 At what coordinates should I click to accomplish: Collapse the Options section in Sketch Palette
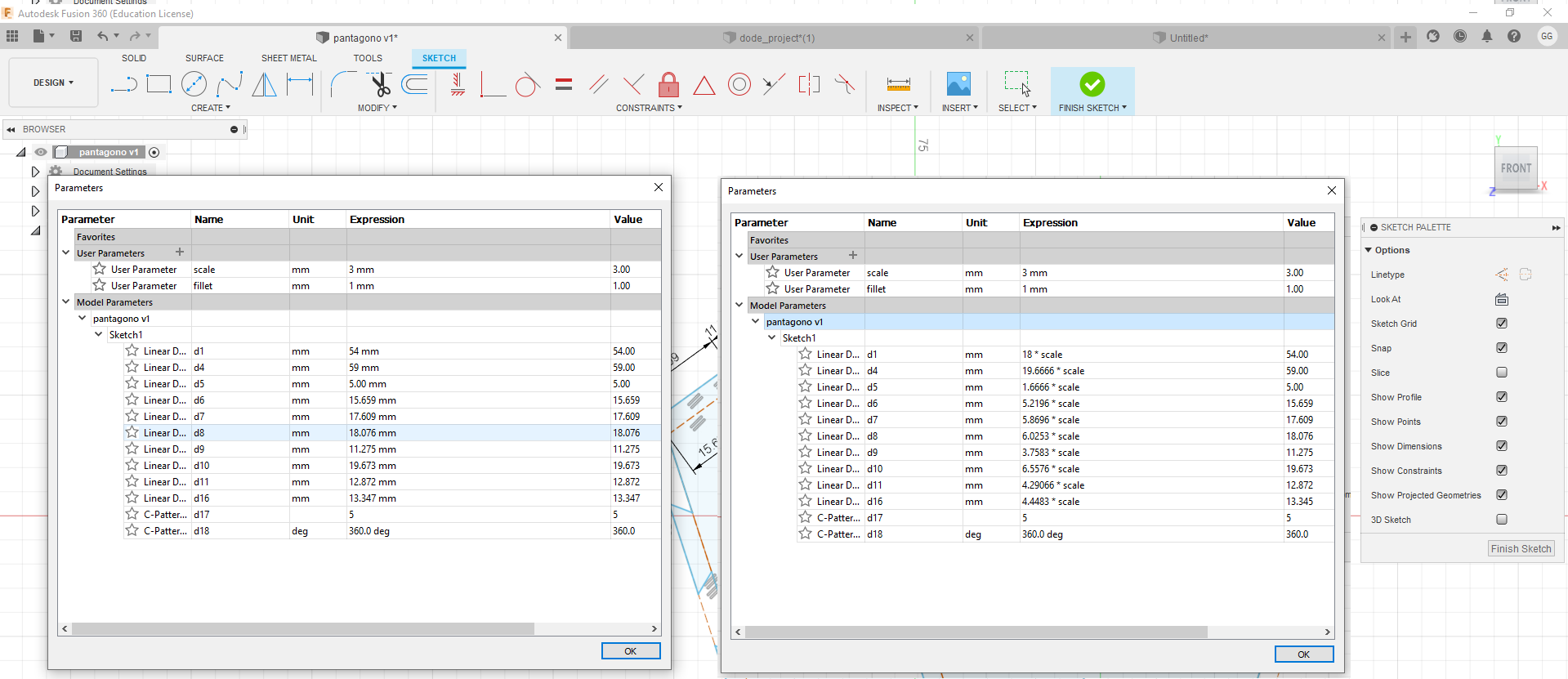click(1369, 250)
